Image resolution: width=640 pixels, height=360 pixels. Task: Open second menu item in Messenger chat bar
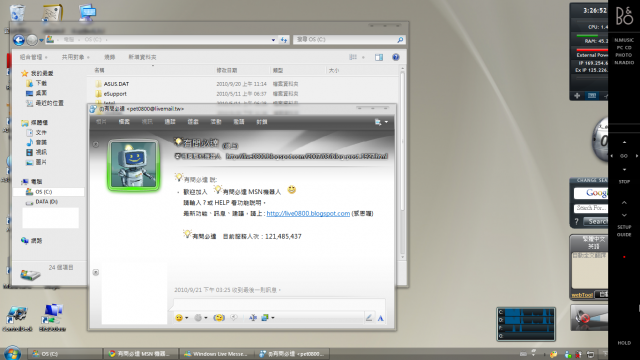[124, 122]
